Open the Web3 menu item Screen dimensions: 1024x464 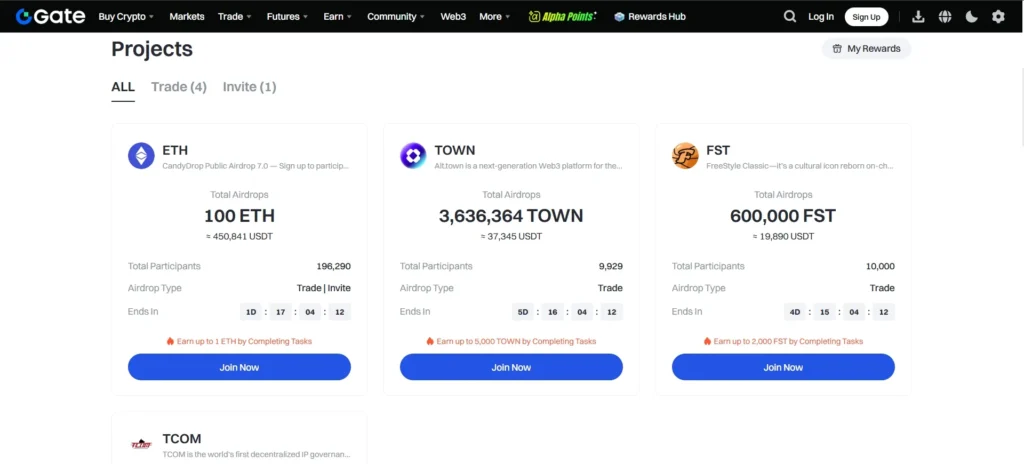tap(453, 17)
